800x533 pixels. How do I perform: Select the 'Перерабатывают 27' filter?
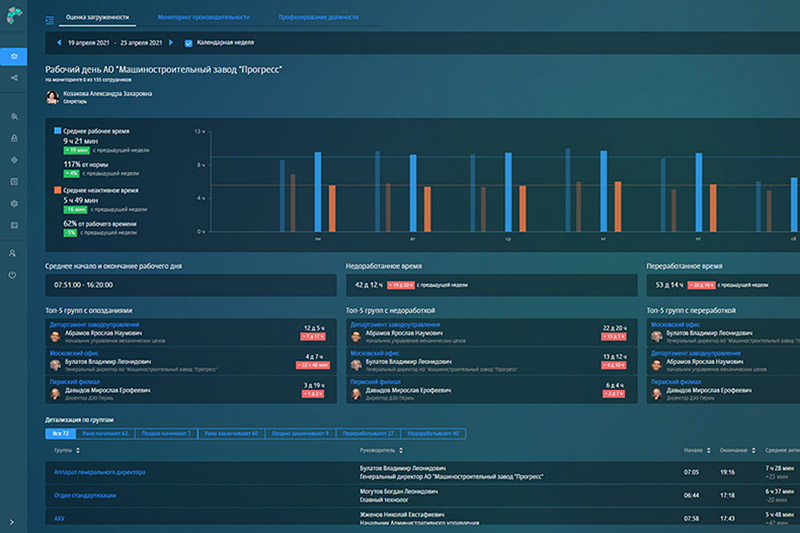pos(368,434)
